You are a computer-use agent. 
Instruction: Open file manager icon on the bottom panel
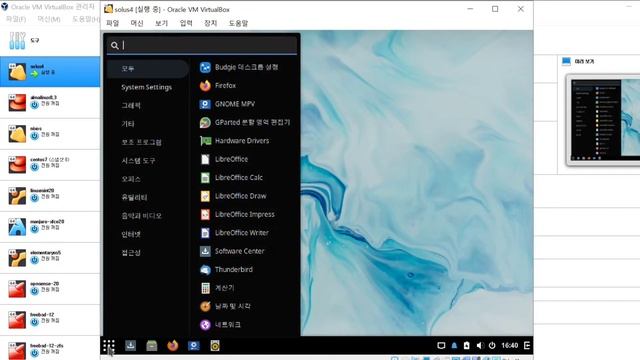152,346
